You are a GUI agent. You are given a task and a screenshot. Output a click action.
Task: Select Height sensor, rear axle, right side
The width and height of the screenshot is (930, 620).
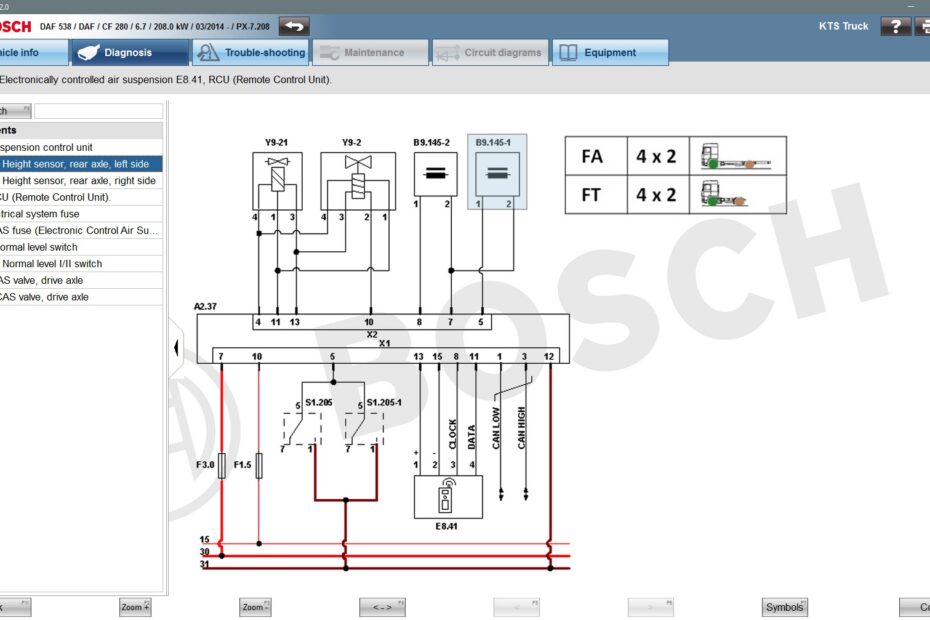[80, 179]
